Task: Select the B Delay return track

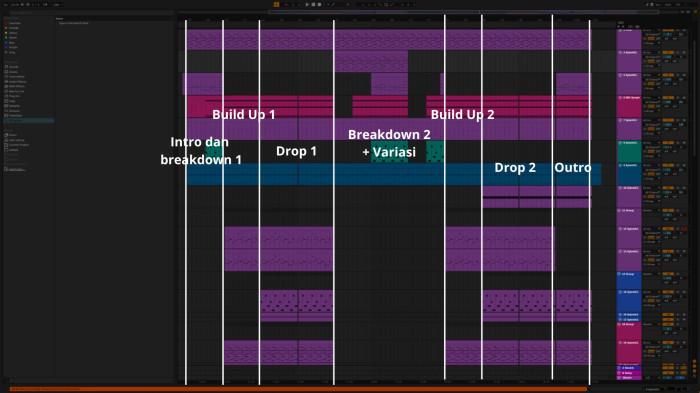Action: tap(629, 373)
